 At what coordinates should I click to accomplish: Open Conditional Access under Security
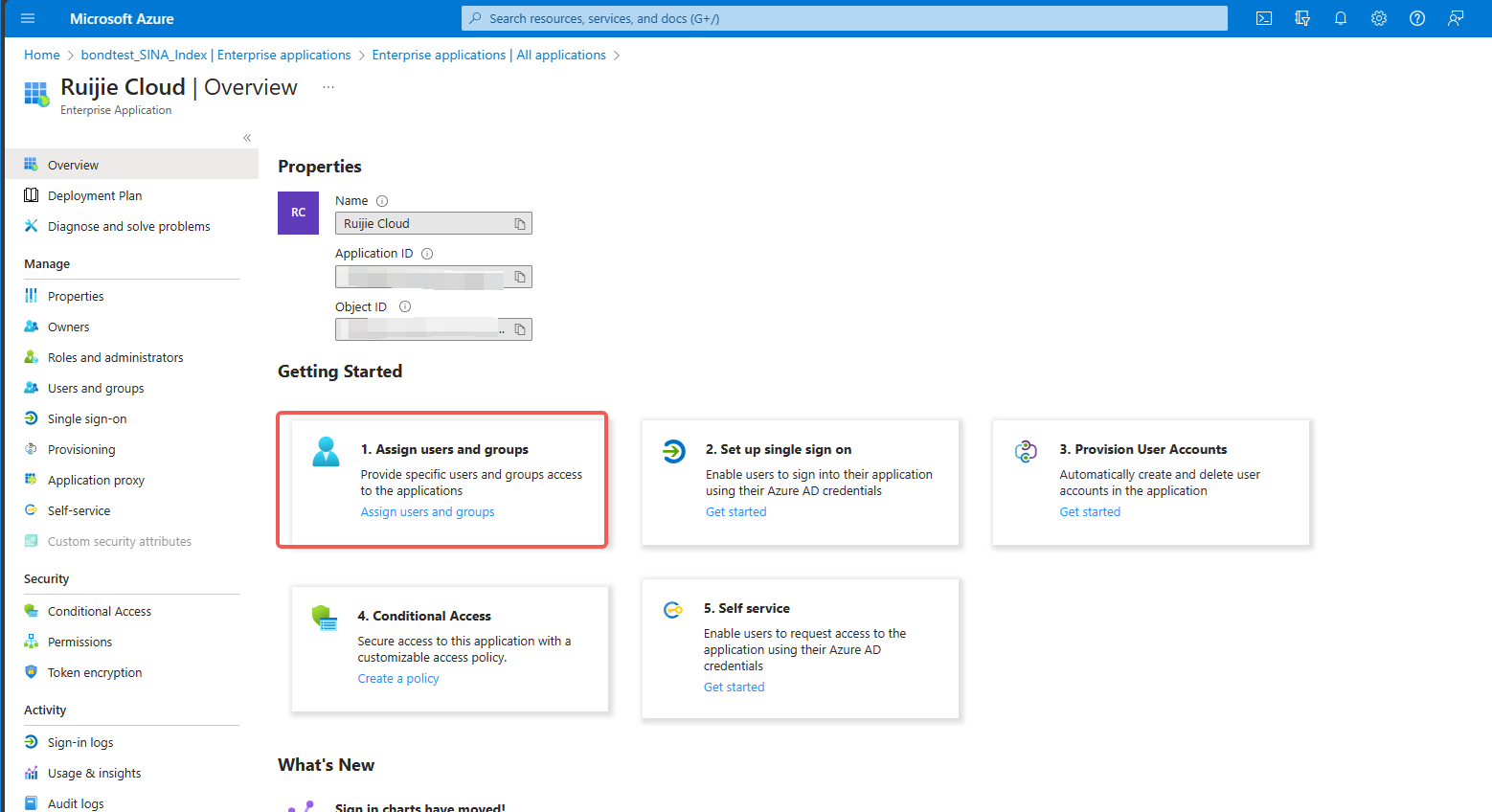click(100, 611)
